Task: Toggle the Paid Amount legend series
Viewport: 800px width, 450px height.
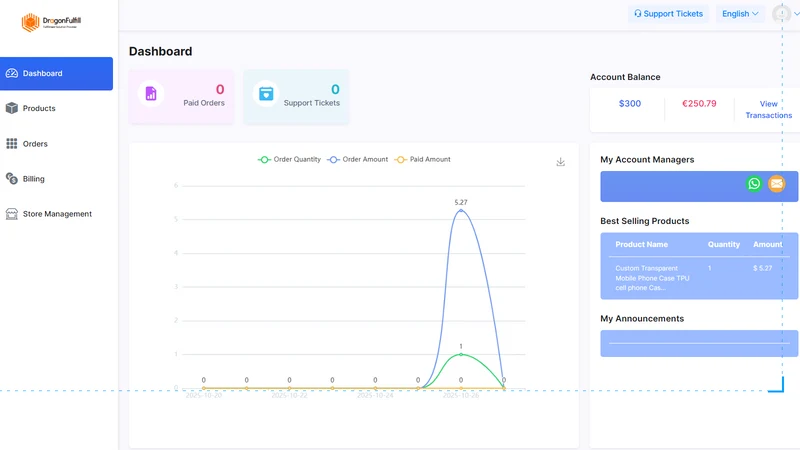Action: click(422, 160)
